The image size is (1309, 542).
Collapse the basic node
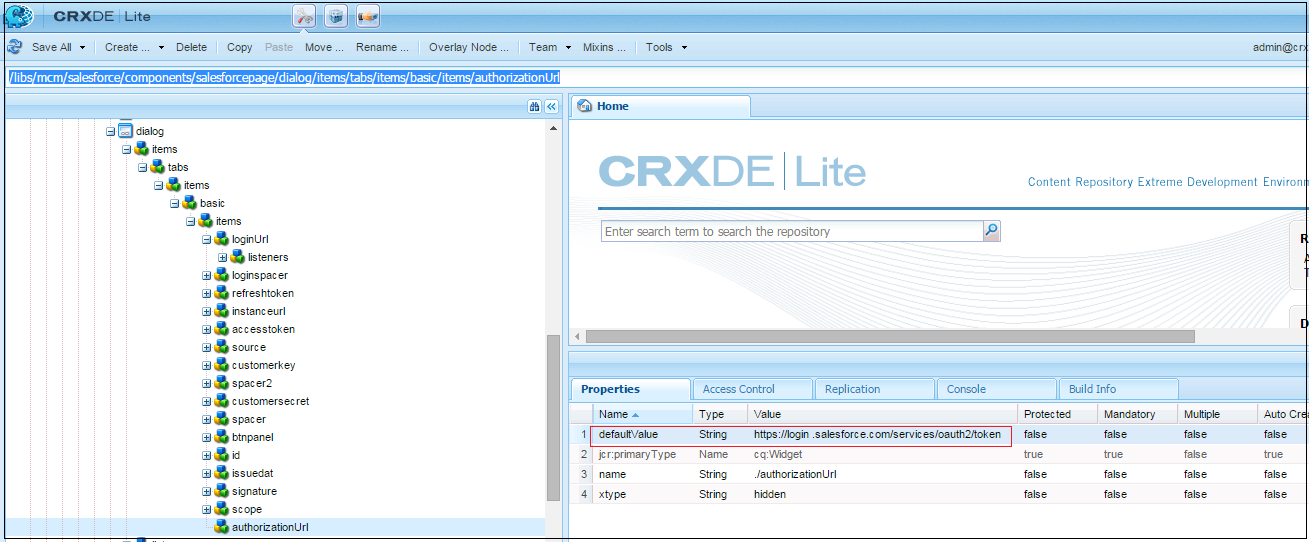174,203
